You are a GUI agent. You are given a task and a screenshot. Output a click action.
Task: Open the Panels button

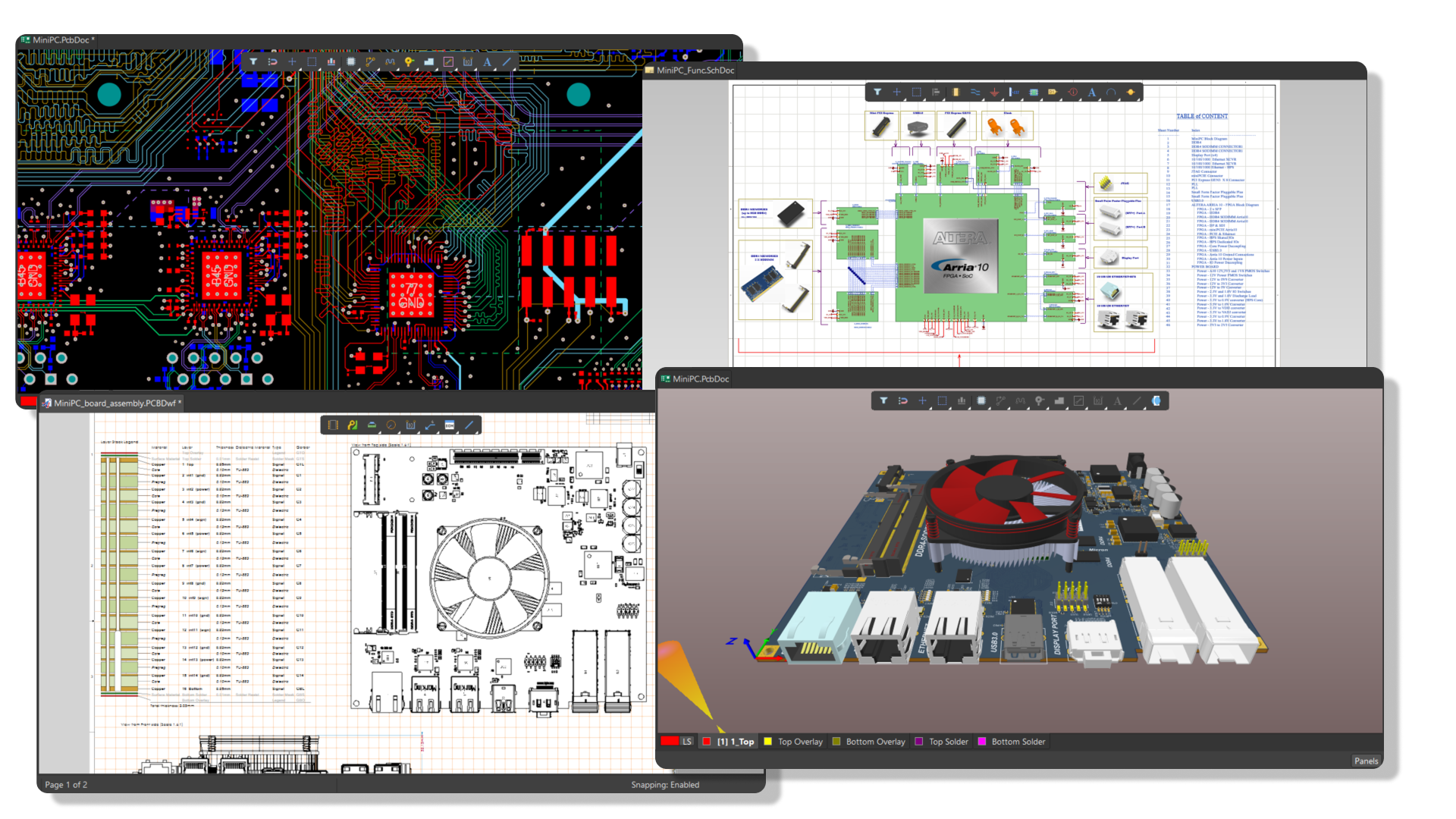(1366, 761)
